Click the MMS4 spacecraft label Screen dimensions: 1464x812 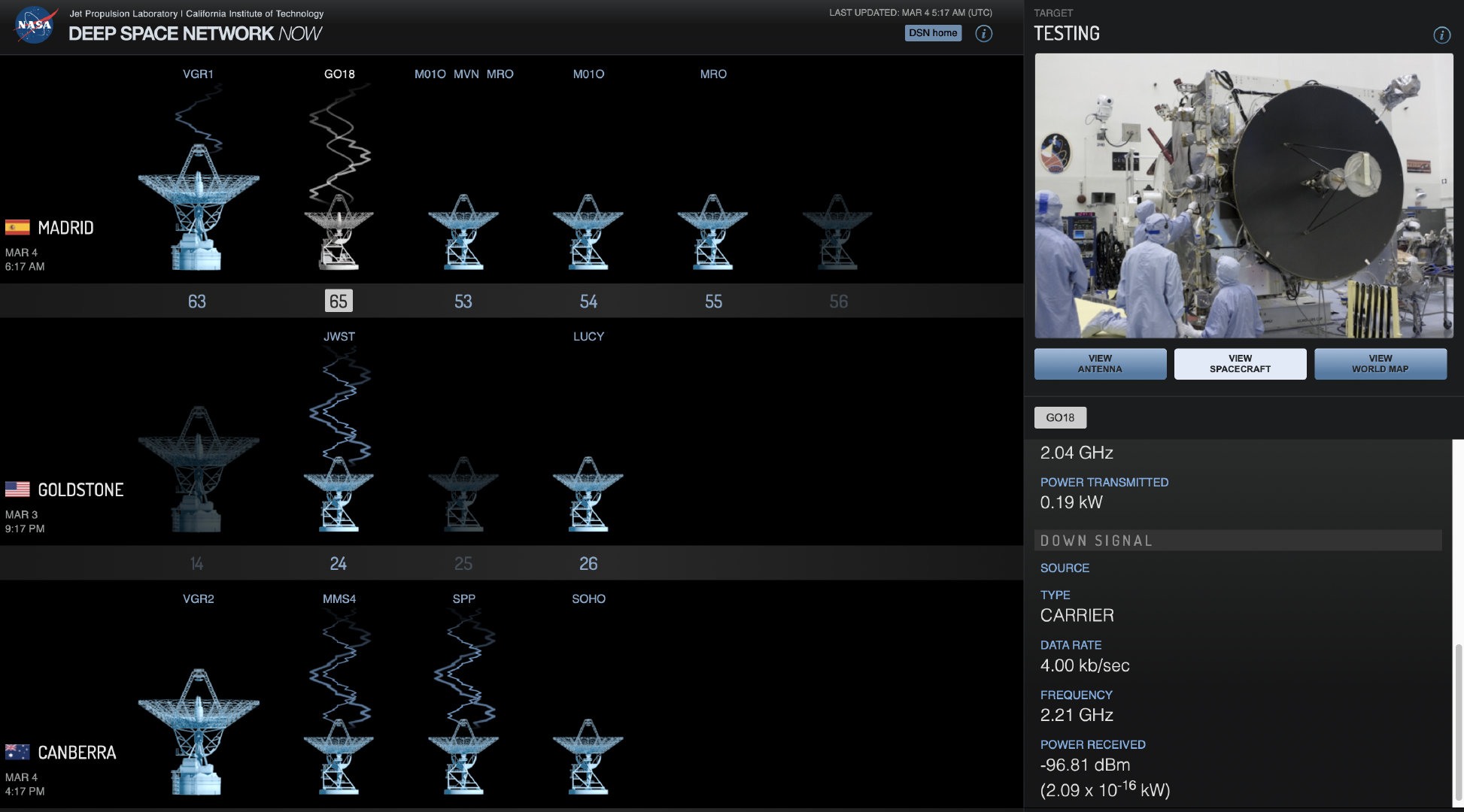click(339, 598)
